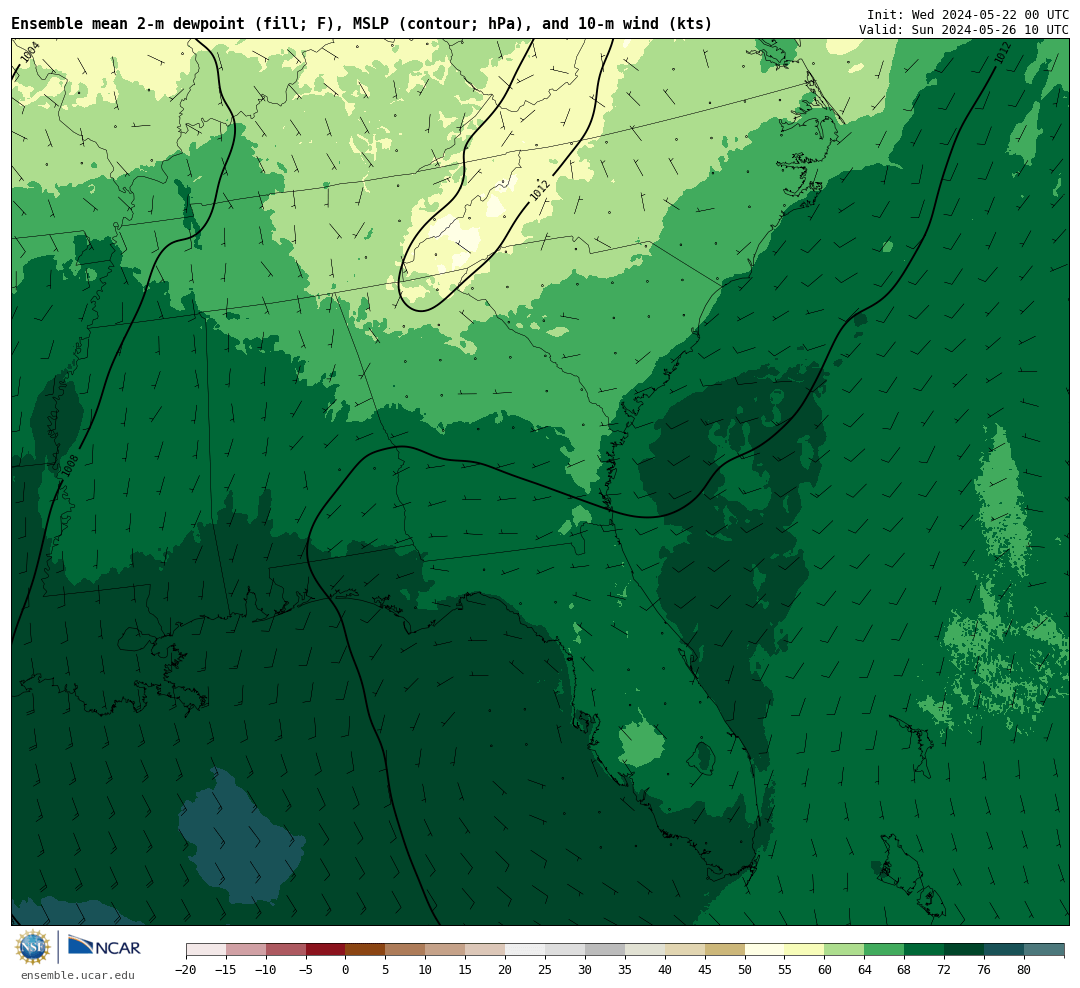Pick the 15 to 20 pale tan swatch
1080x988 pixels.
pyautogui.click(x=486, y=950)
